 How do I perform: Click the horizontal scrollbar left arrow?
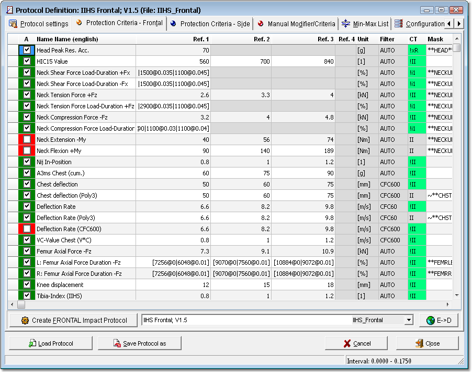pyautogui.click(x=12, y=304)
